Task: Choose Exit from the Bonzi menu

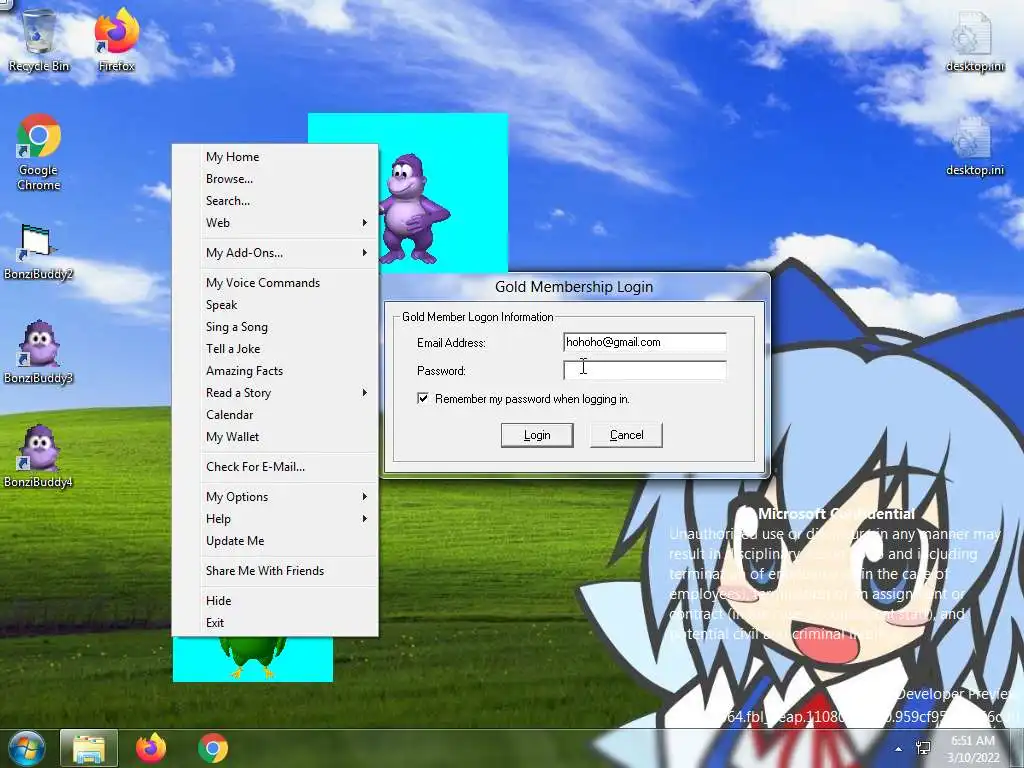Action: [x=287, y=623]
